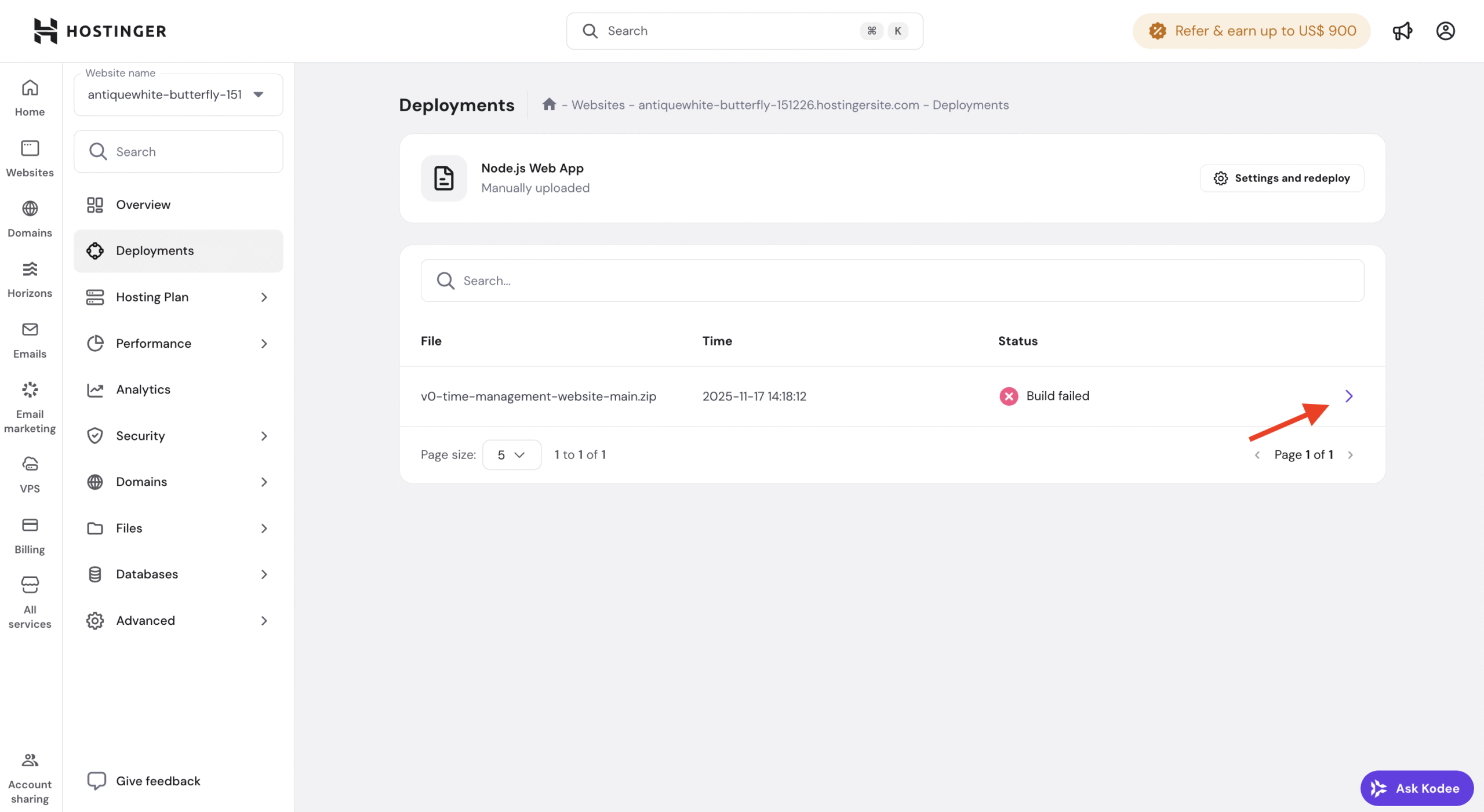The image size is (1484, 812).
Task: Open Billing from the left rail
Action: coord(30,535)
